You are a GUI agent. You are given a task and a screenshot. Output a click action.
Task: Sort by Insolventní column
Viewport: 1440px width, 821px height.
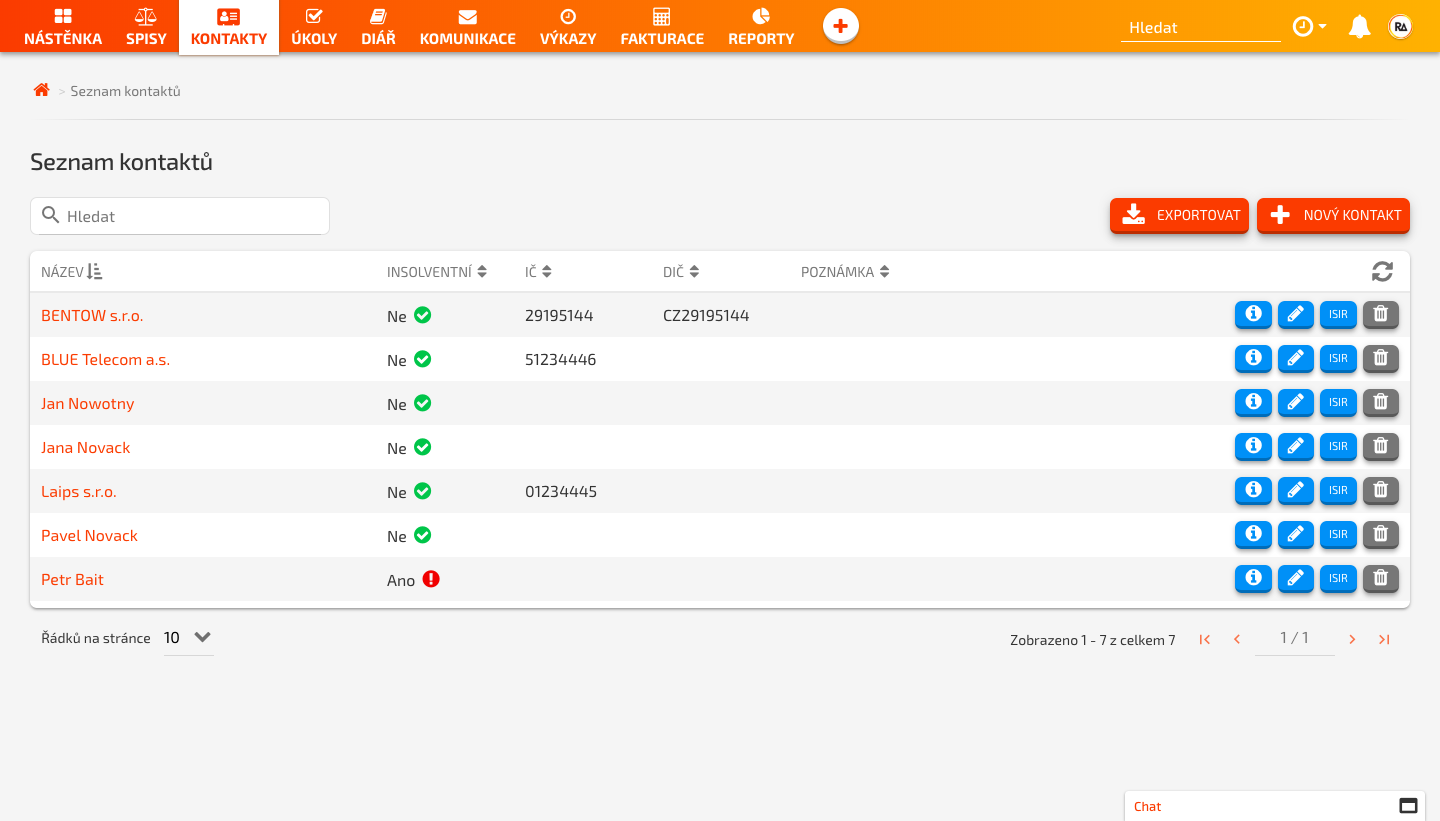point(437,272)
